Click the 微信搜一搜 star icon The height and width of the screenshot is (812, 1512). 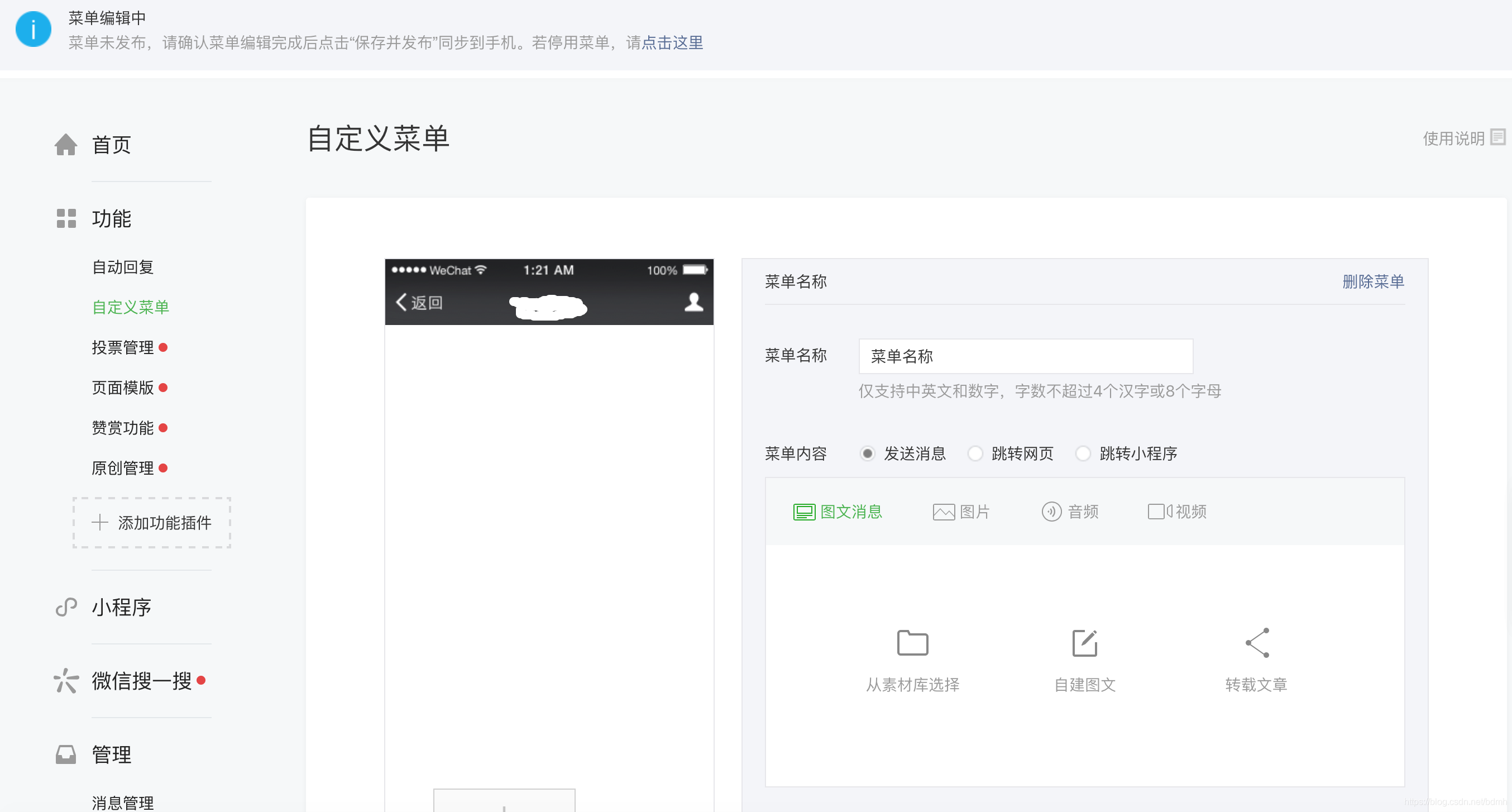tap(66, 681)
